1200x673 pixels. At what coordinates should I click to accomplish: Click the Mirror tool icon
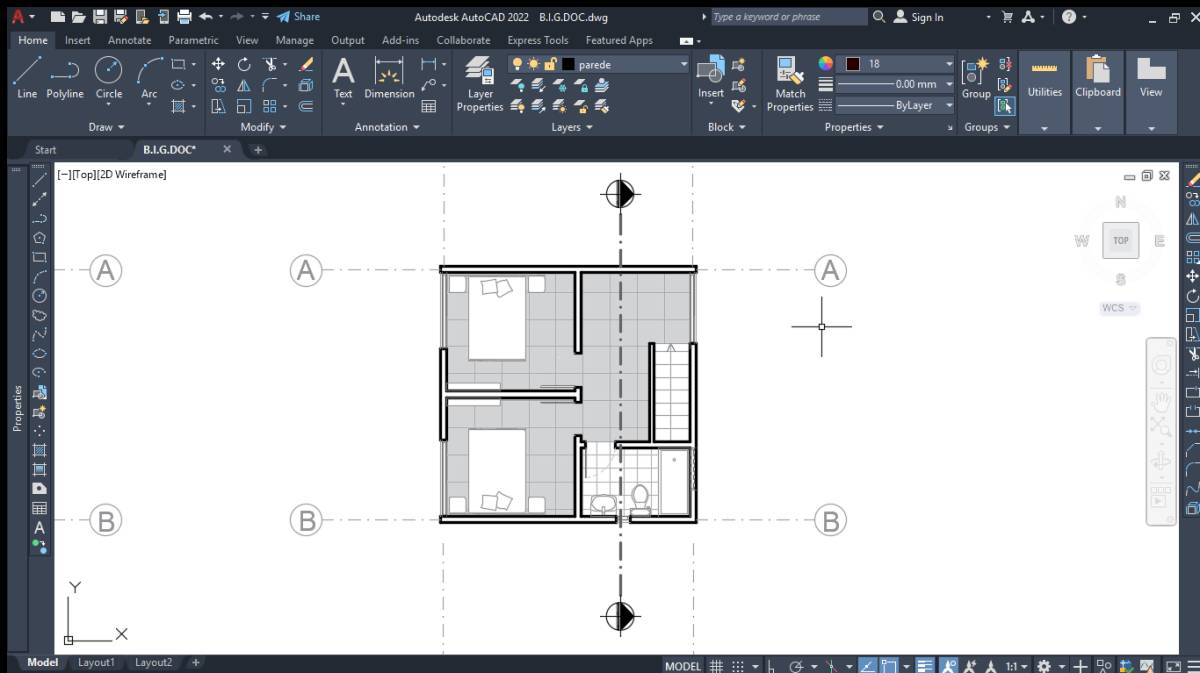pyautogui.click(x=244, y=85)
